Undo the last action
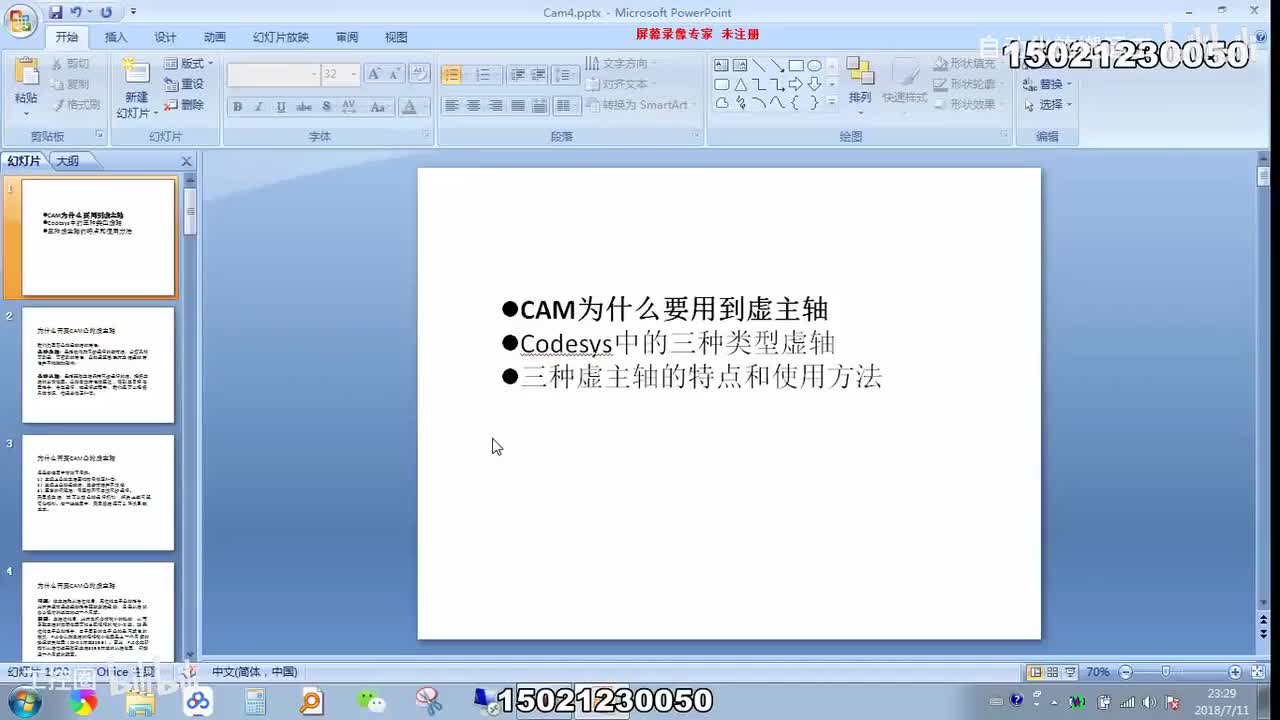 (75, 12)
